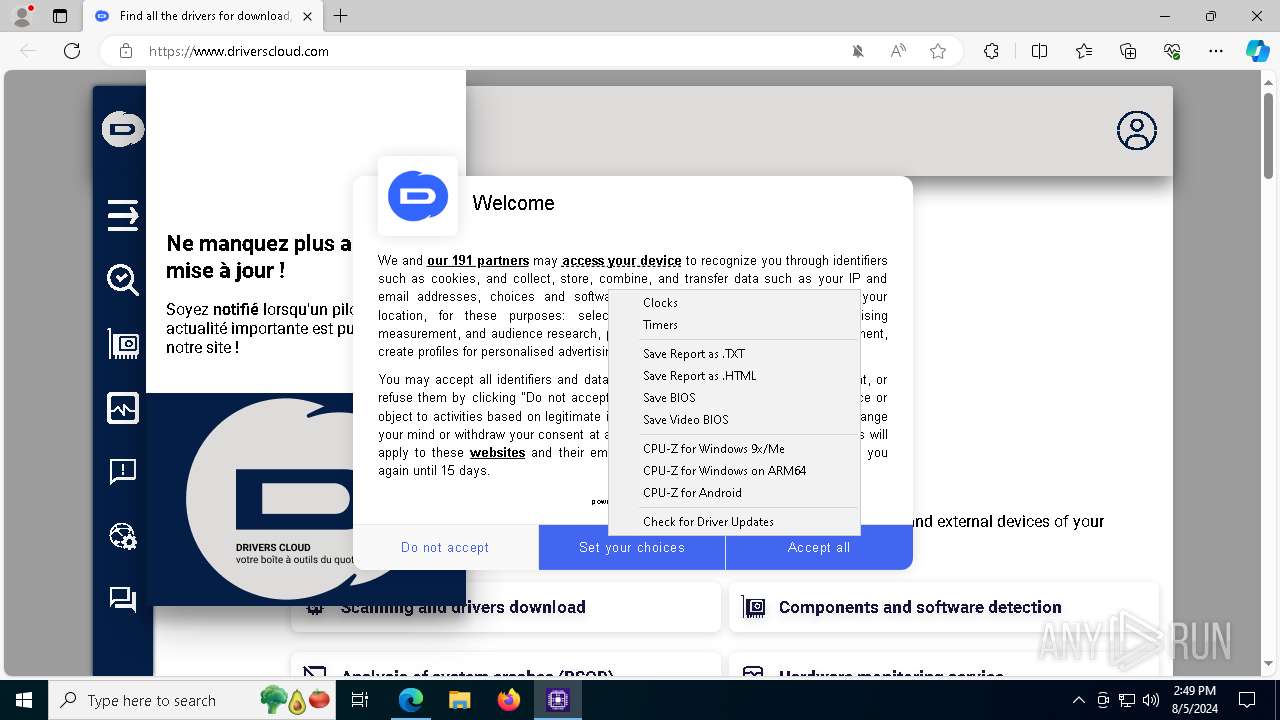Open a new browser tab
Image resolution: width=1280 pixels, height=720 pixels.
(x=341, y=16)
